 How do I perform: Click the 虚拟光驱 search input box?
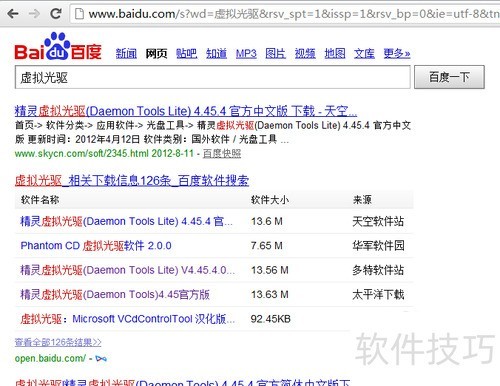pyautogui.click(x=212, y=77)
